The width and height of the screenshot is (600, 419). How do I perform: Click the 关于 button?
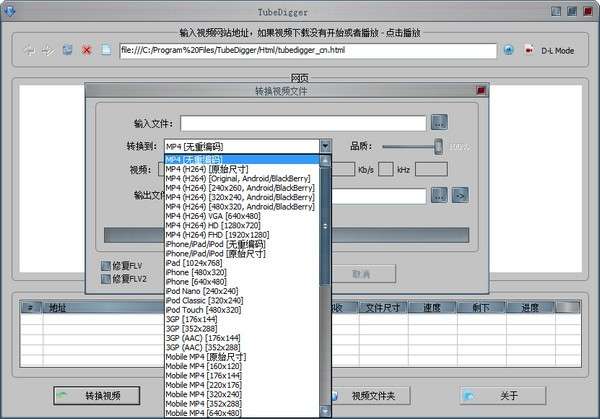503,395
